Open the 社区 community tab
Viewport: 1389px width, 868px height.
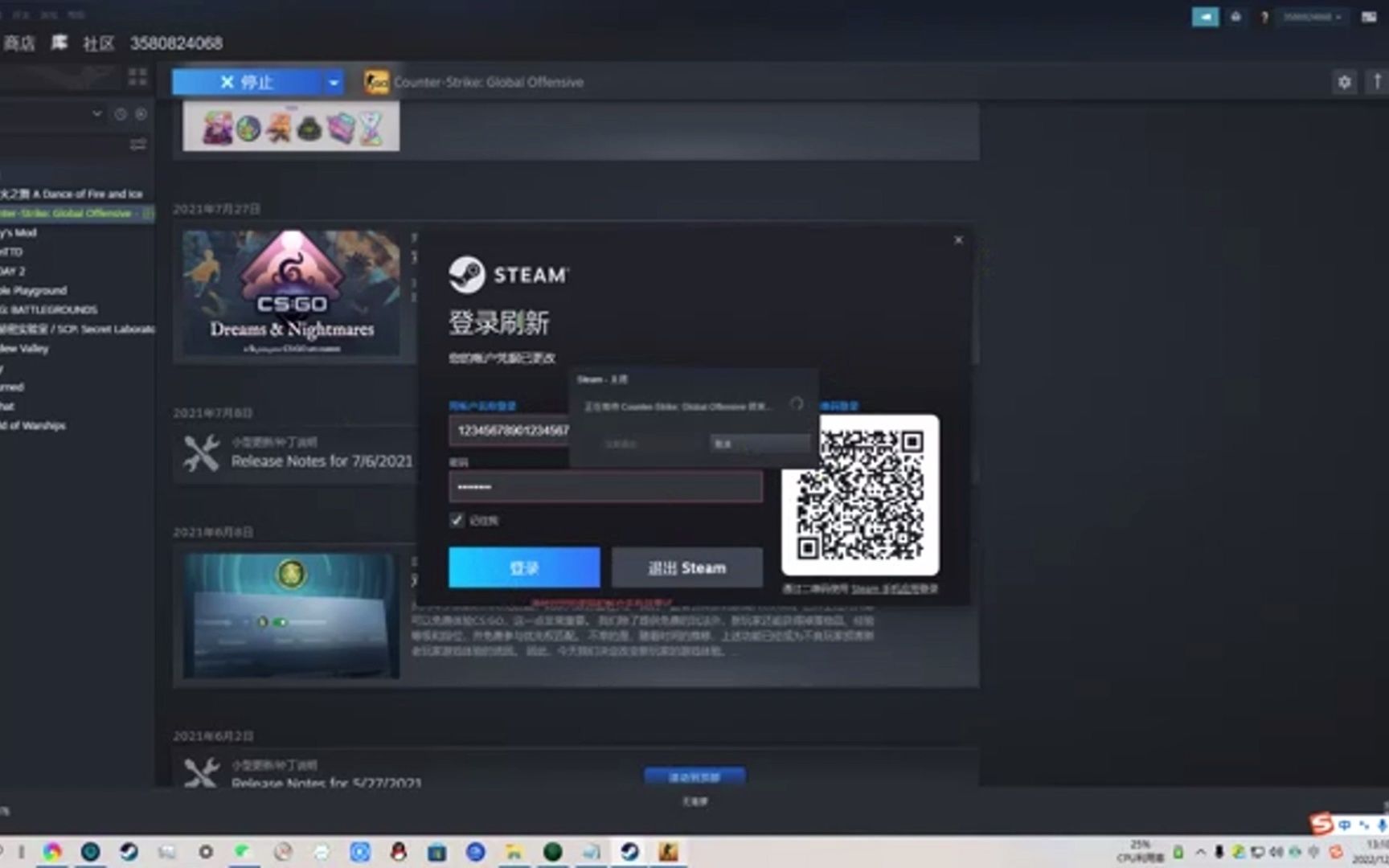click(x=99, y=43)
